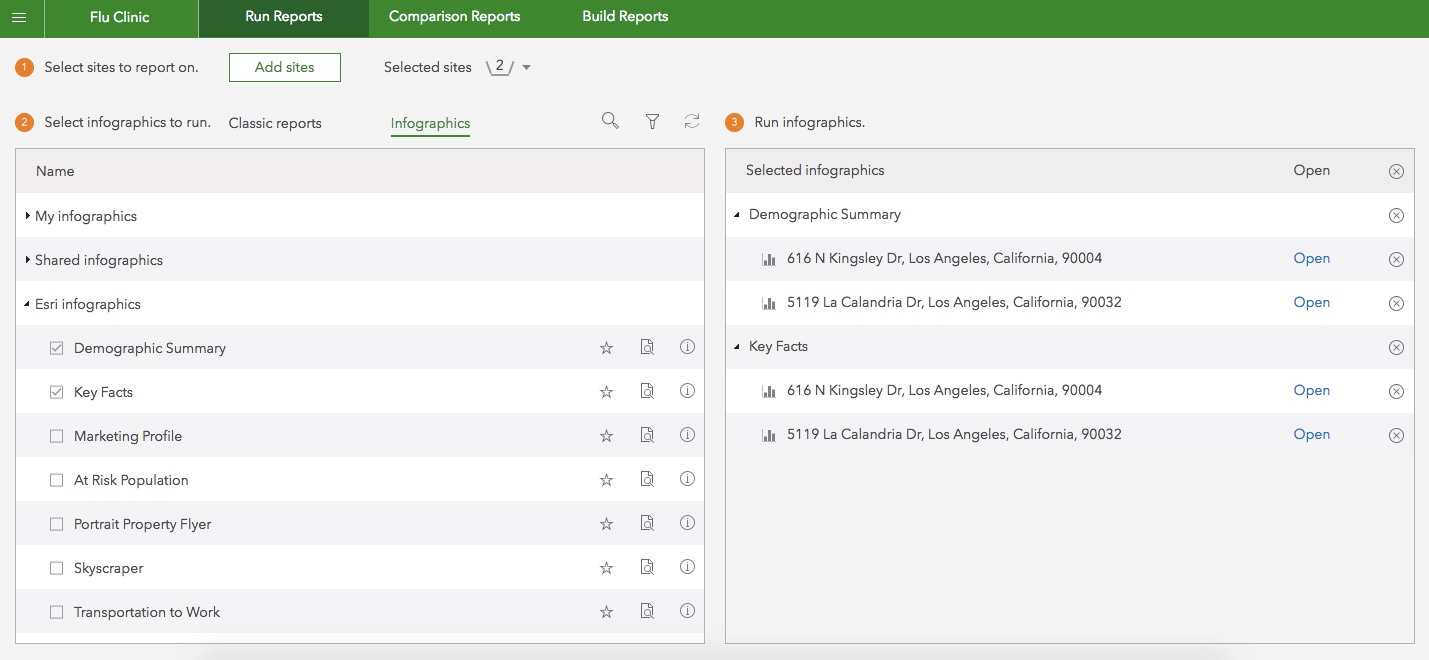1429x660 pixels.
Task: Preview the Key Facts infographic
Action: pyautogui.click(x=647, y=392)
